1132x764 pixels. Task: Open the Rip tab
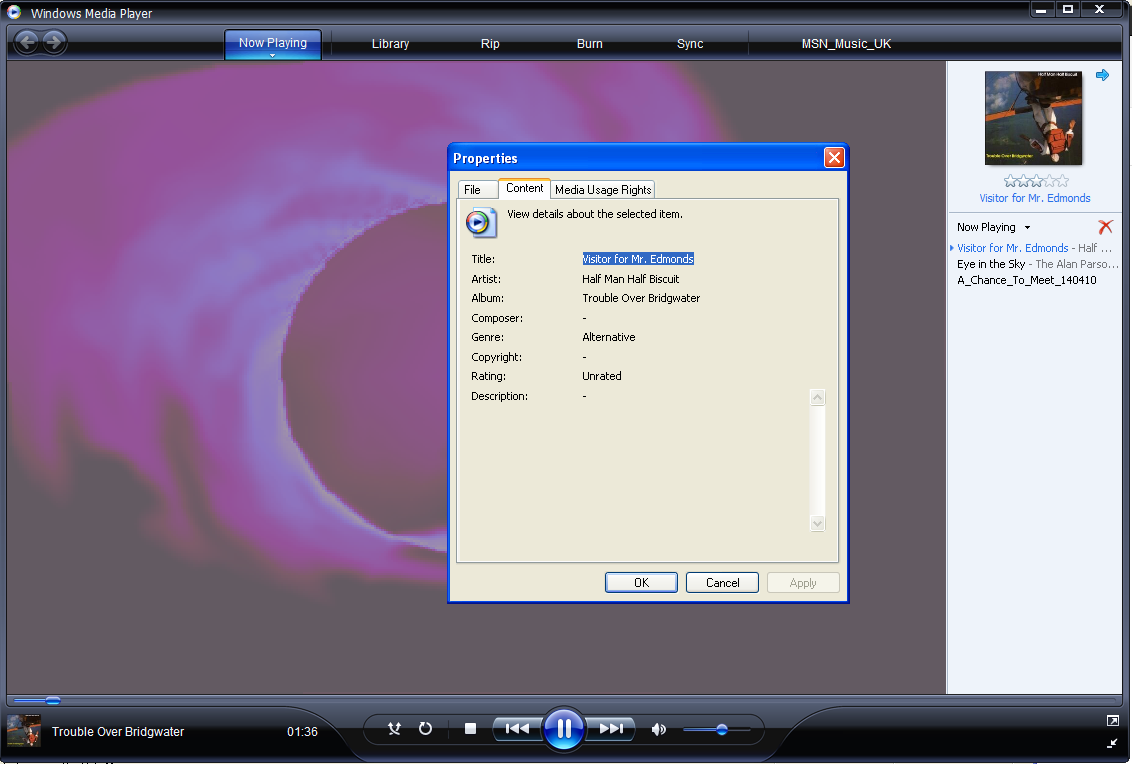pos(490,43)
